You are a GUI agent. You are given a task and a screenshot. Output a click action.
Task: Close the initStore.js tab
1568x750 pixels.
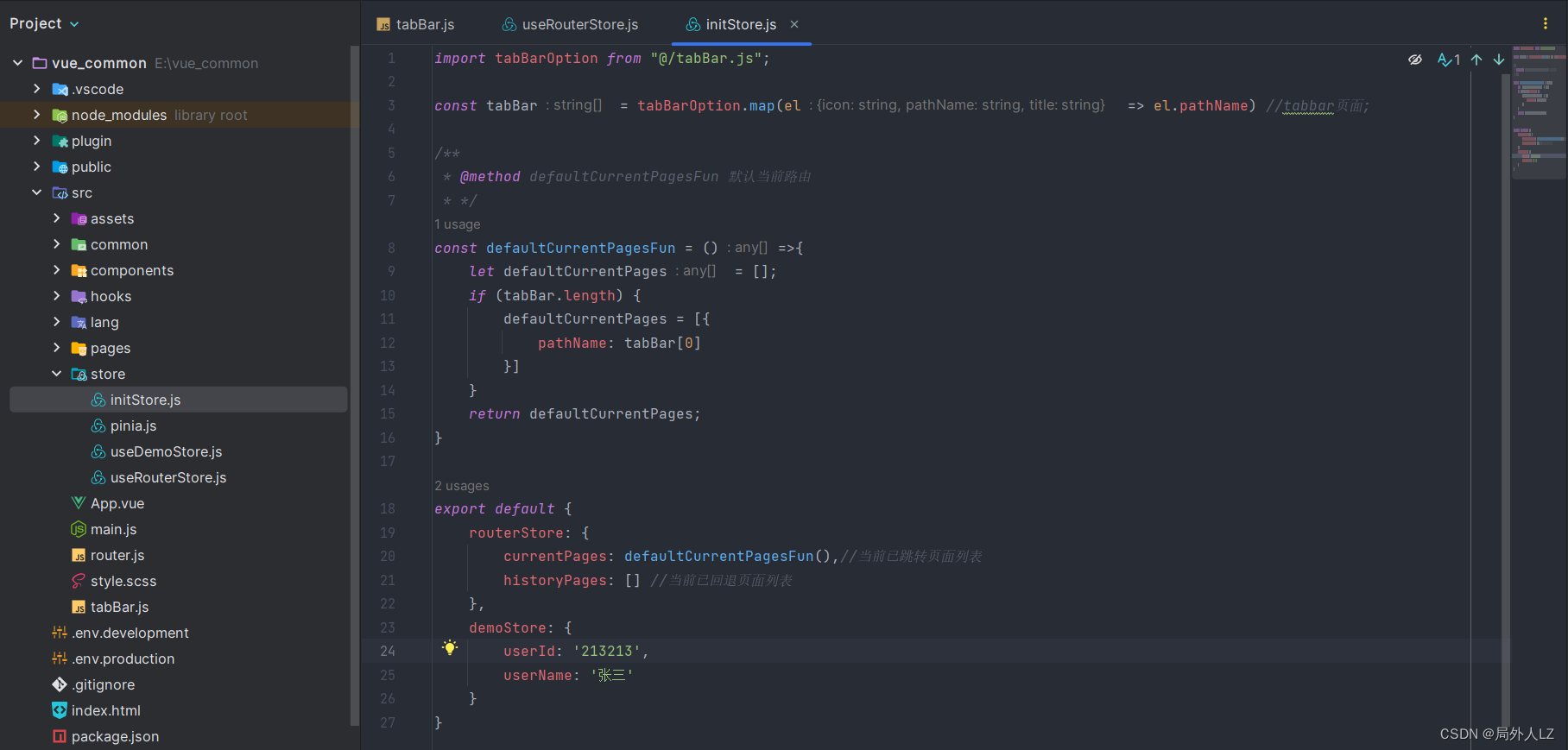[794, 24]
